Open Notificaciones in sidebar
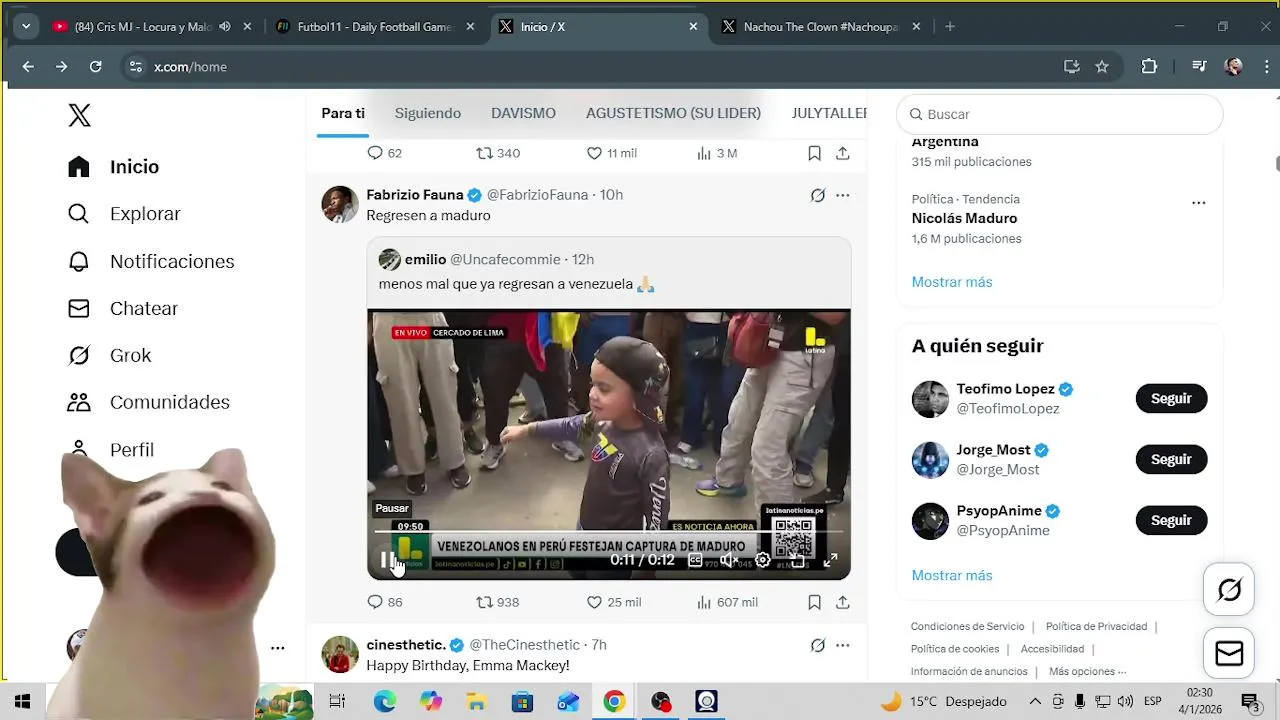 150,261
